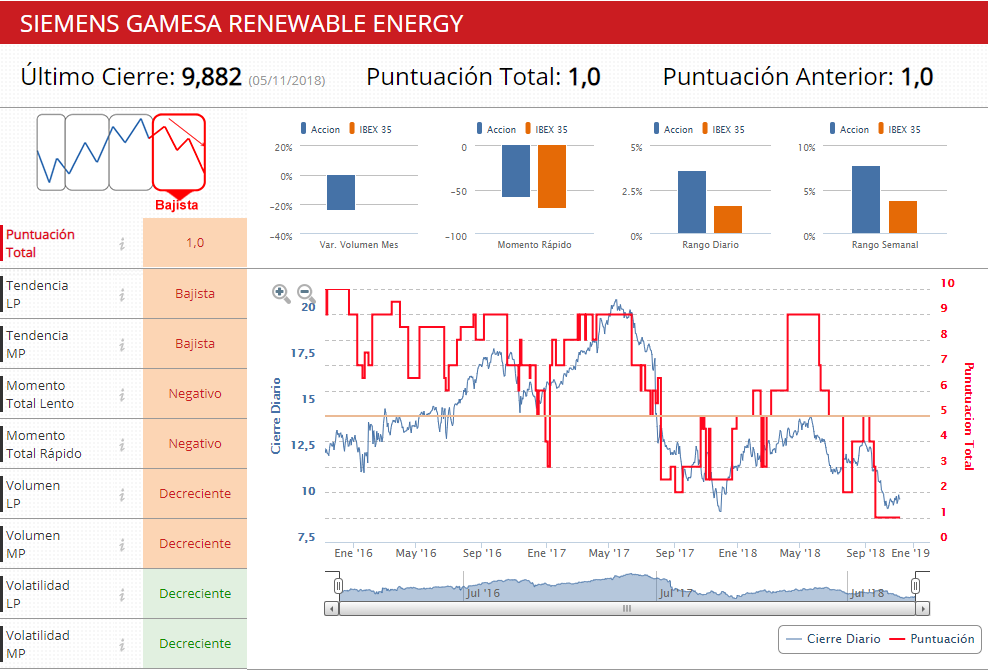Click blue Accion bar in Rango Diario
This screenshot has width=989, height=670.
pos(692,202)
